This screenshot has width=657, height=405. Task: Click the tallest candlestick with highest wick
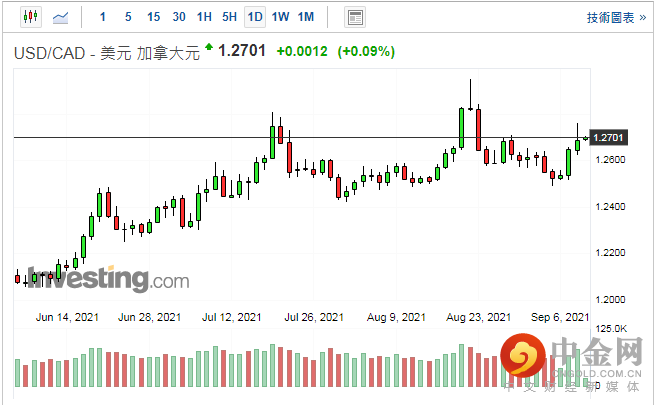471,95
